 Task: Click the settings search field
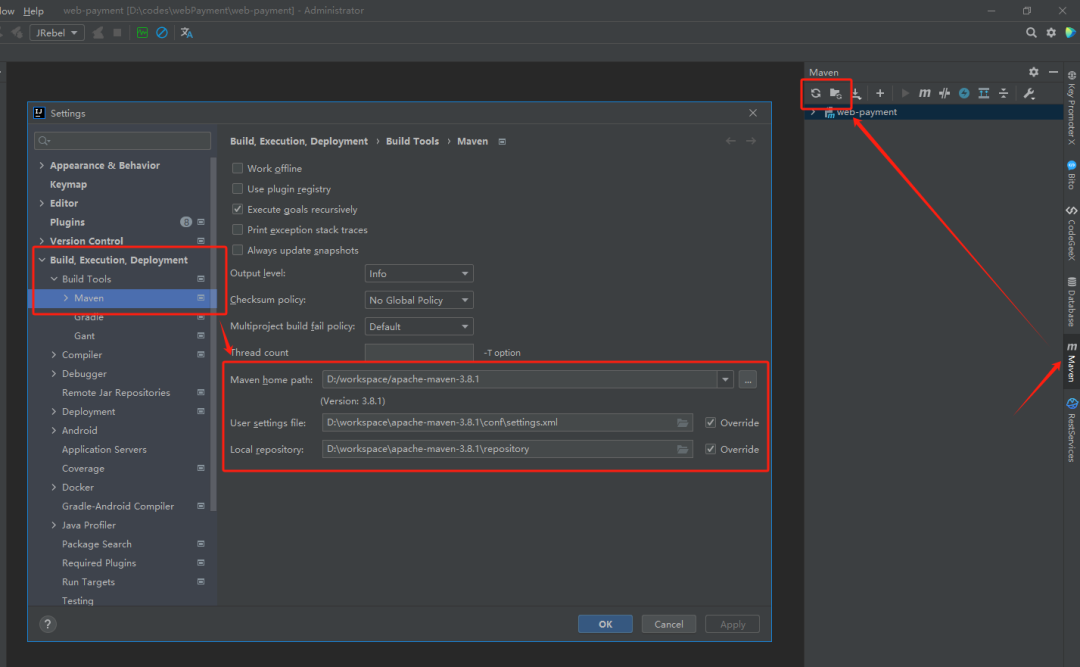click(123, 141)
